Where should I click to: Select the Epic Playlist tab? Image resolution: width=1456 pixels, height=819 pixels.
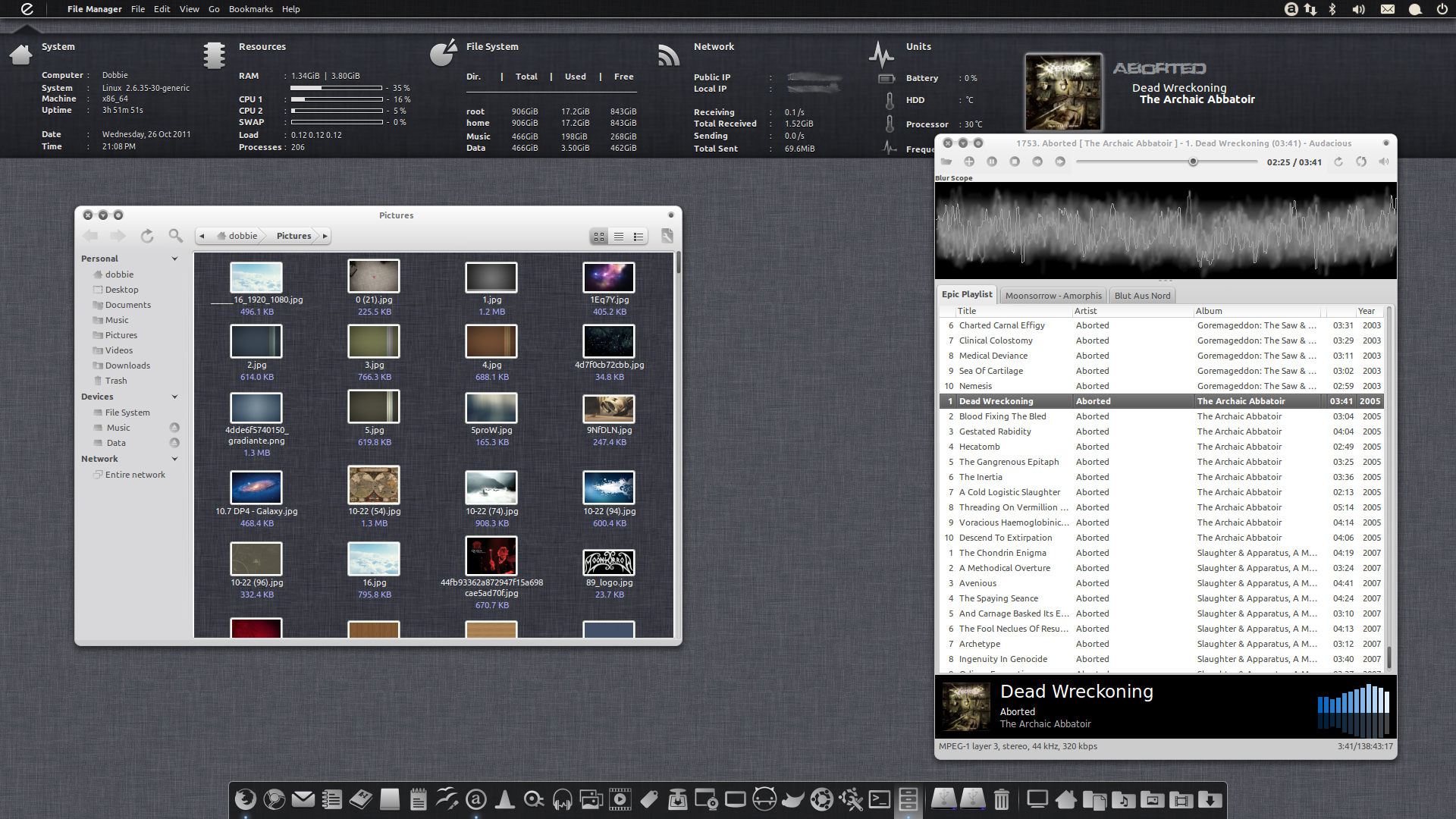[x=967, y=294]
